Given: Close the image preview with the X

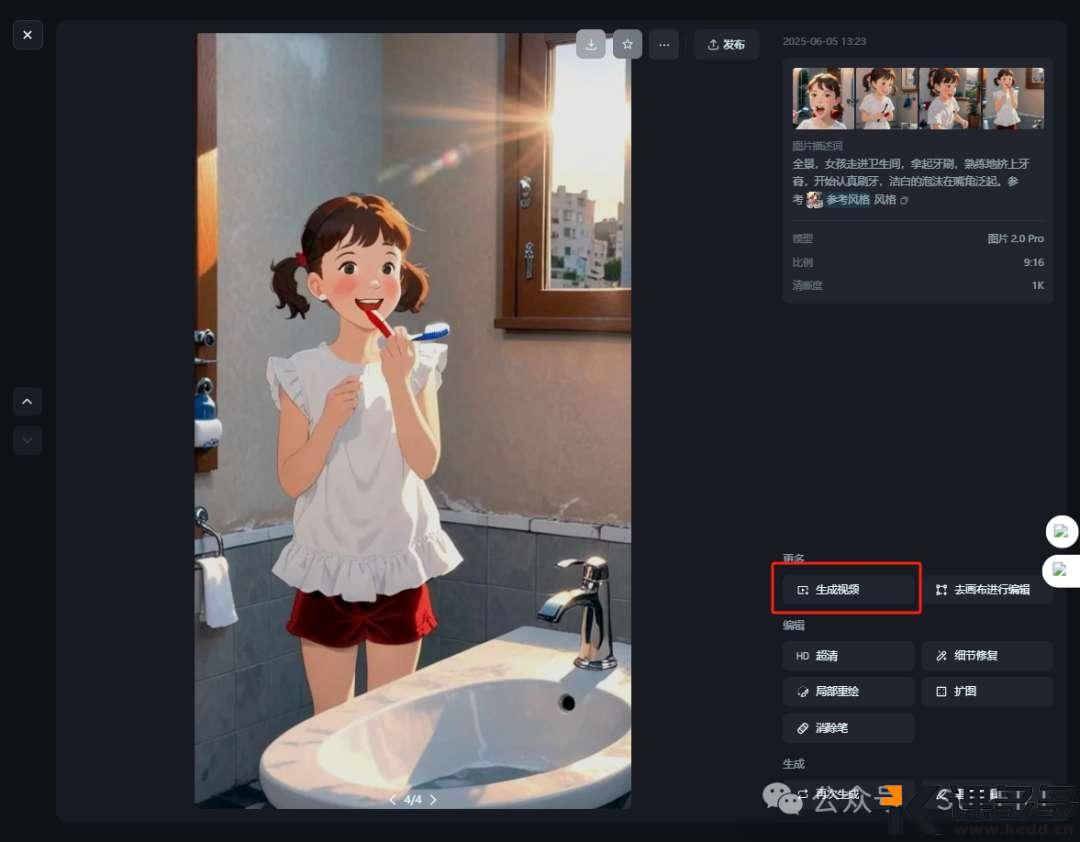Looking at the screenshot, I should coord(27,35).
